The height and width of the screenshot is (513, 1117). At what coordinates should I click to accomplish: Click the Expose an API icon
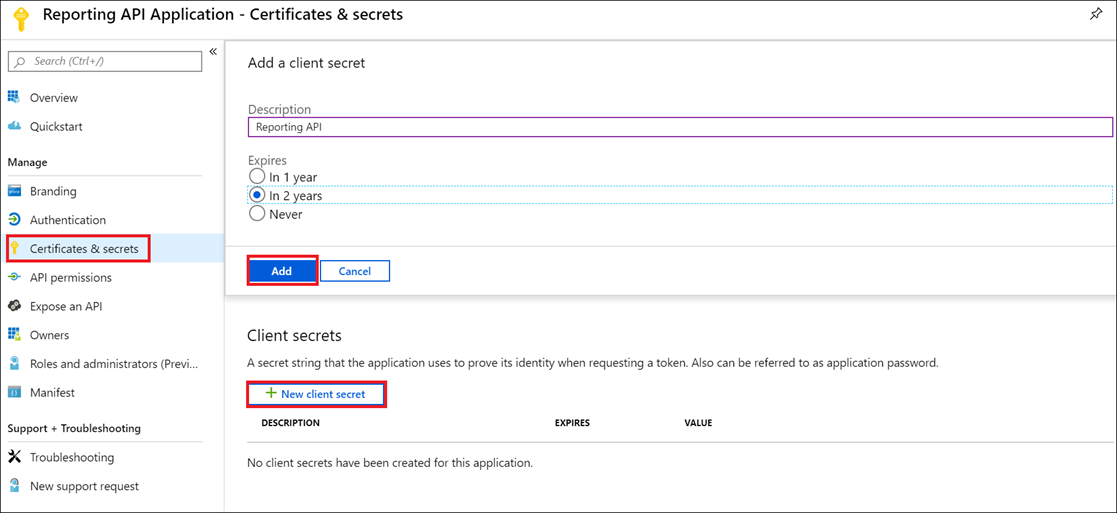click(x=14, y=306)
